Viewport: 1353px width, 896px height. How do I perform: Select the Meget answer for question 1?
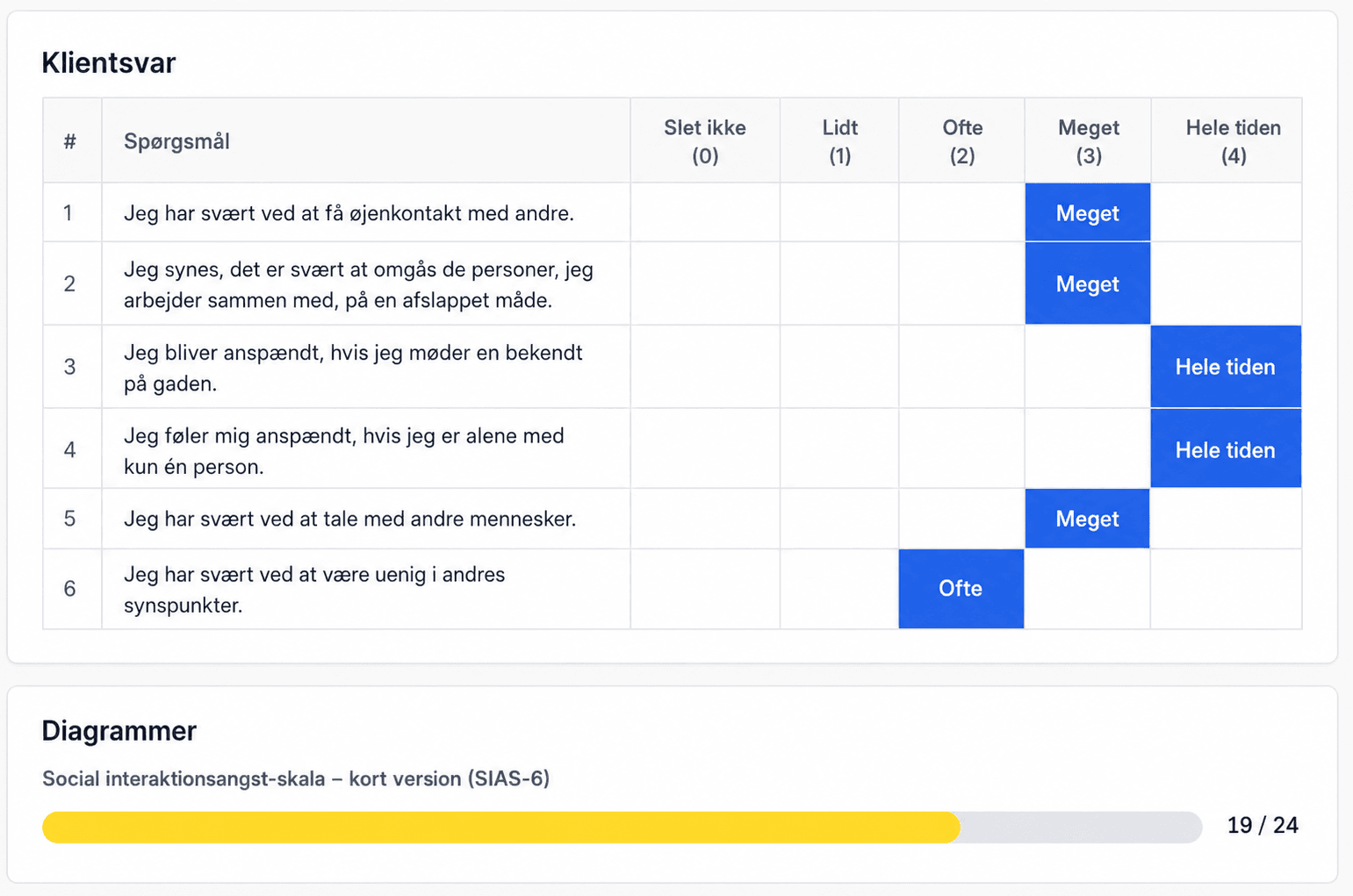(x=1087, y=212)
